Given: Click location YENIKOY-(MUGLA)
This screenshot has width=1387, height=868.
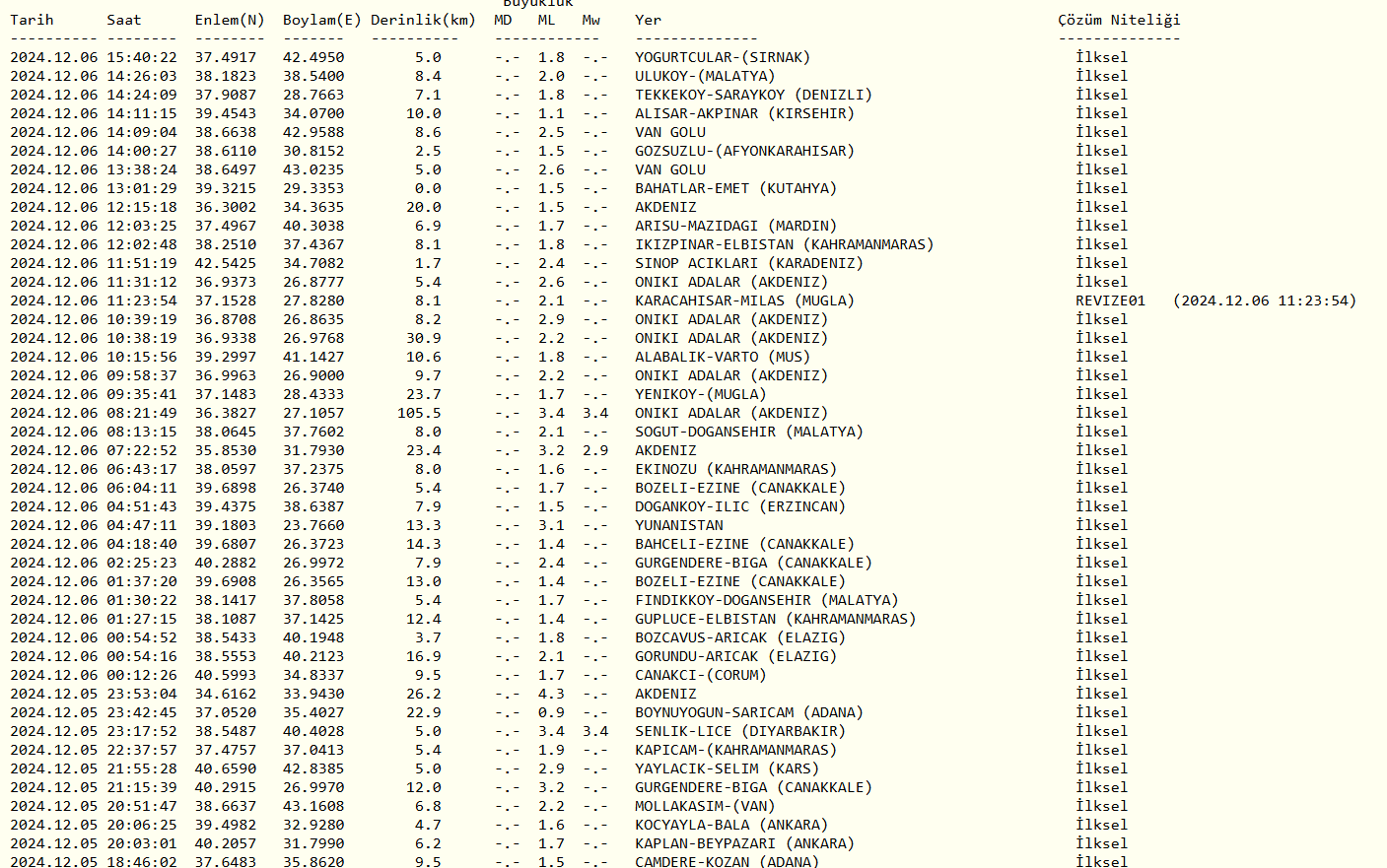Looking at the screenshot, I should pos(701,394).
